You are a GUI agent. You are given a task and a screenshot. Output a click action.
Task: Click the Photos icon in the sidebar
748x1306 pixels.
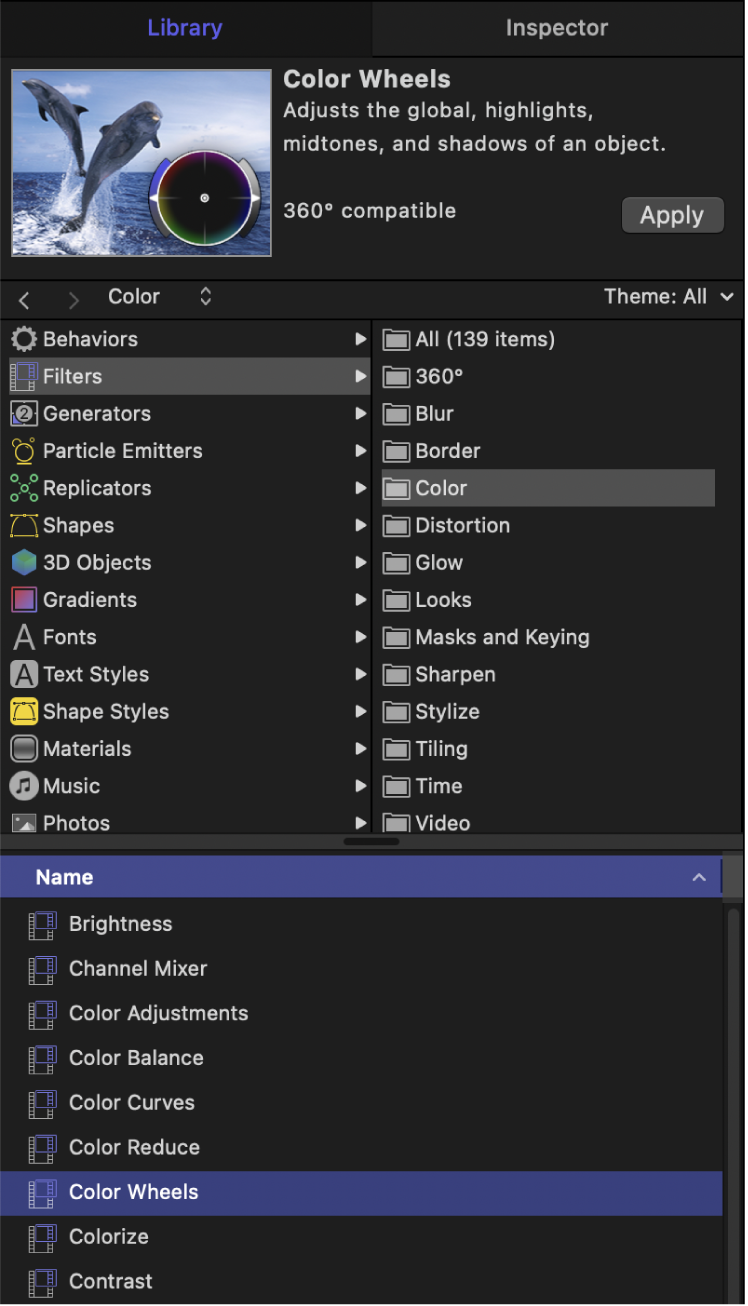click(23, 823)
